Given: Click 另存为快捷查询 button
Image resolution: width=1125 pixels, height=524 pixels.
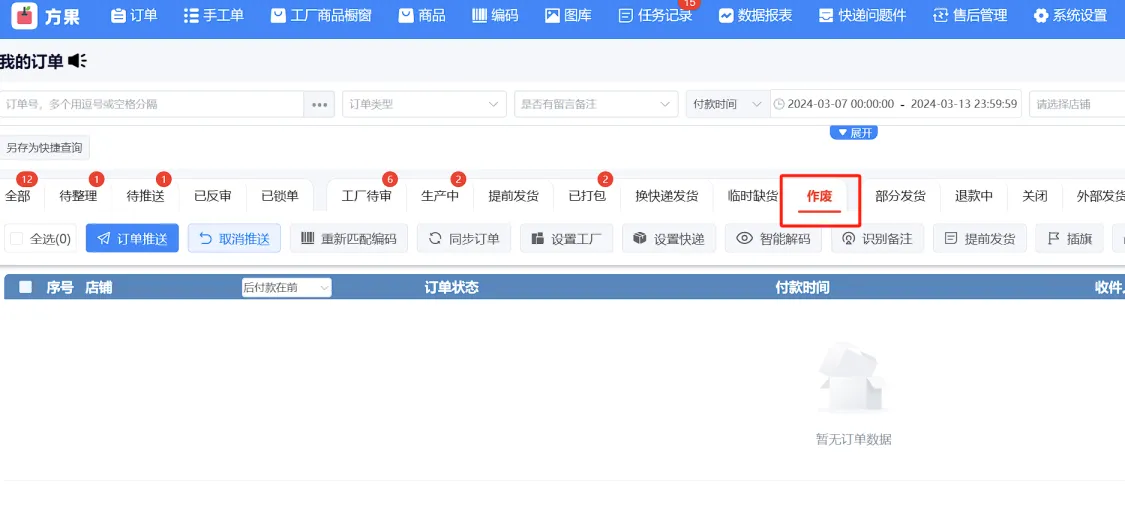Looking at the screenshot, I should pyautogui.click(x=44, y=149).
